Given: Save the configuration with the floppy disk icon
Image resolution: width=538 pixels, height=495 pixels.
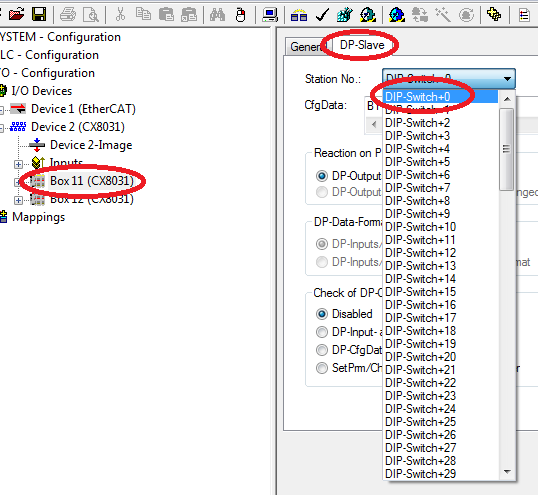Looking at the screenshot, I should (x=39, y=15).
